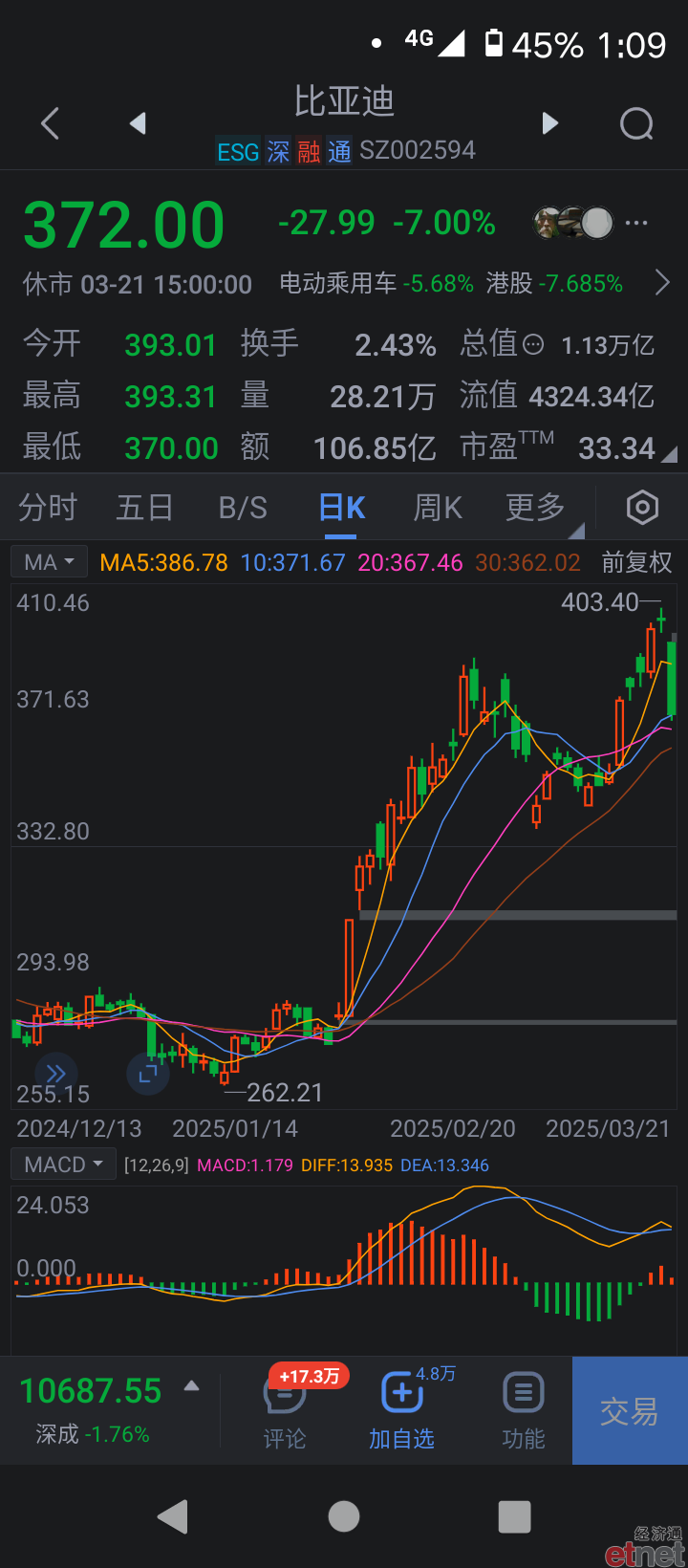Tap 流值 4324.34亿 value
Image resolution: width=688 pixels, height=1568 pixels.
pos(591,396)
